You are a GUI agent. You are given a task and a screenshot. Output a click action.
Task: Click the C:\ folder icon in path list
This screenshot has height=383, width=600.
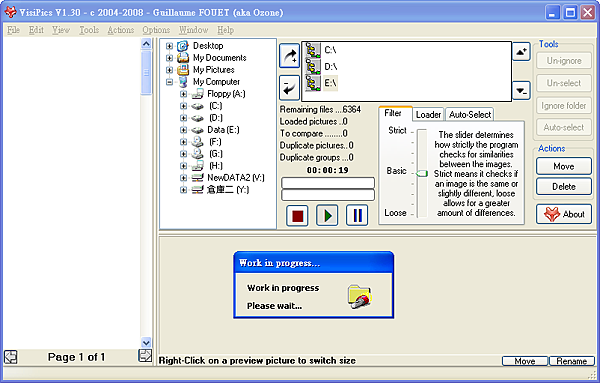pyautogui.click(x=313, y=50)
